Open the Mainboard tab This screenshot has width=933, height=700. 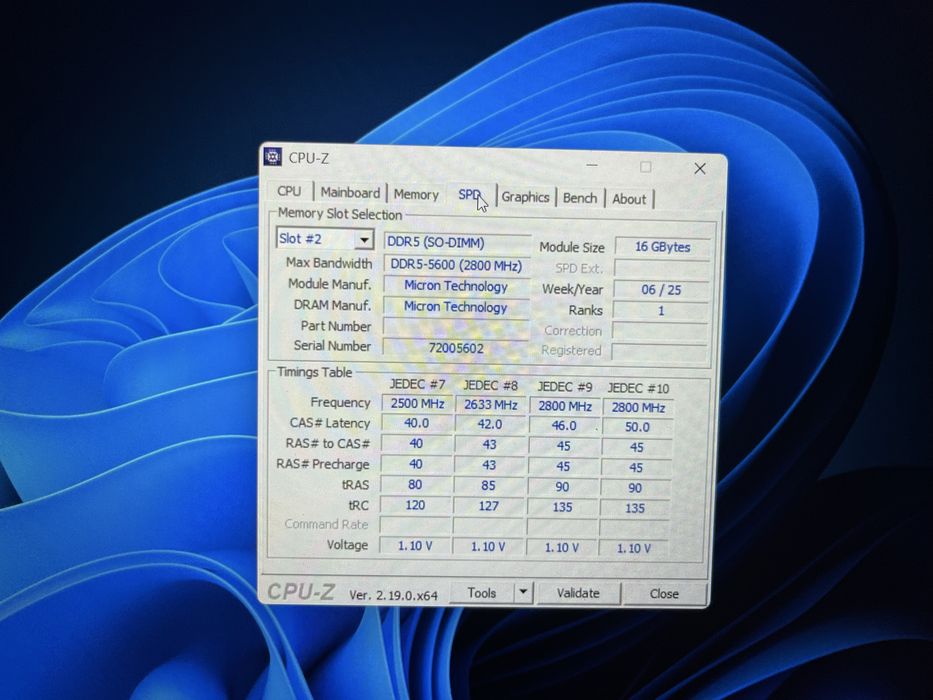point(350,193)
